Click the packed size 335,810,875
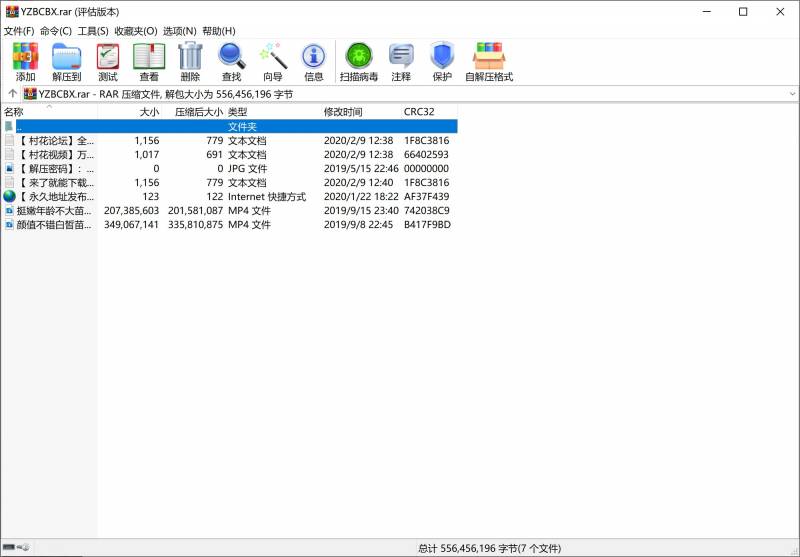 point(196,224)
